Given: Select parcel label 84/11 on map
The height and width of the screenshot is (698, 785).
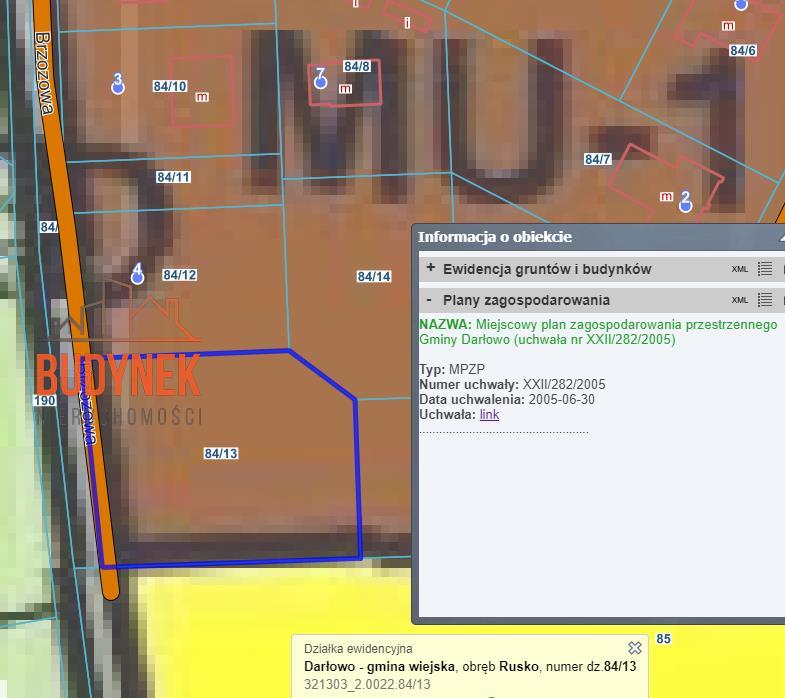Looking at the screenshot, I should tap(173, 177).
